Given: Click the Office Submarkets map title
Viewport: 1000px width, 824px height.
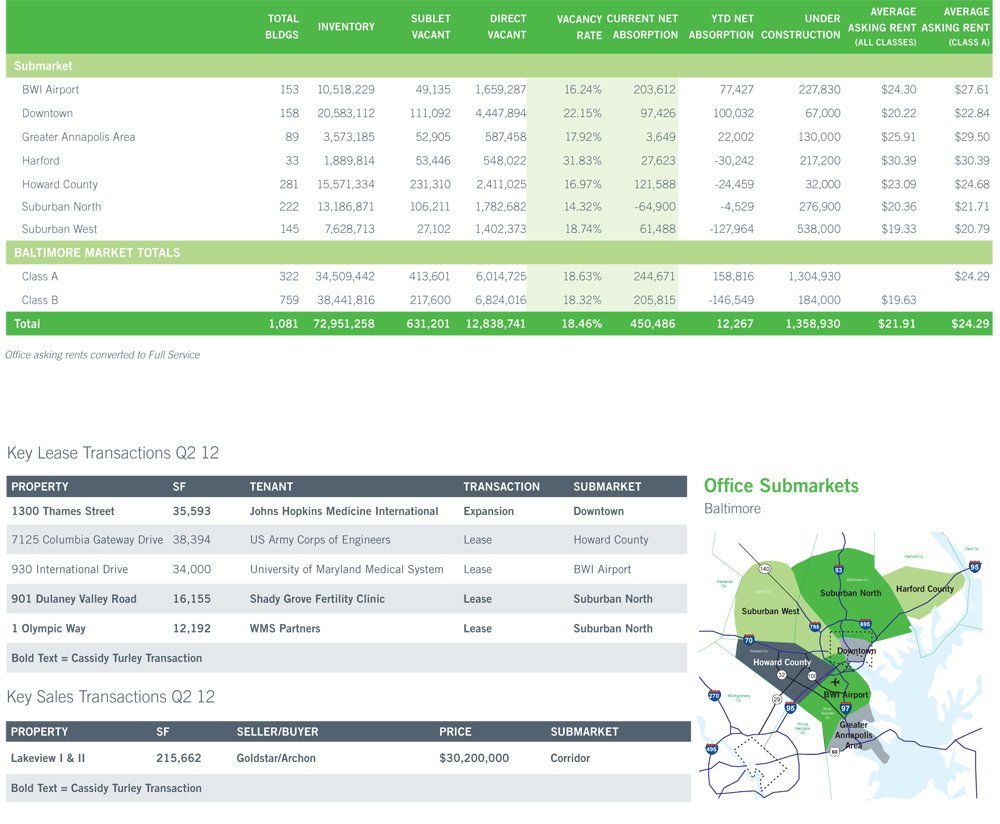Looking at the screenshot, I should point(781,486).
